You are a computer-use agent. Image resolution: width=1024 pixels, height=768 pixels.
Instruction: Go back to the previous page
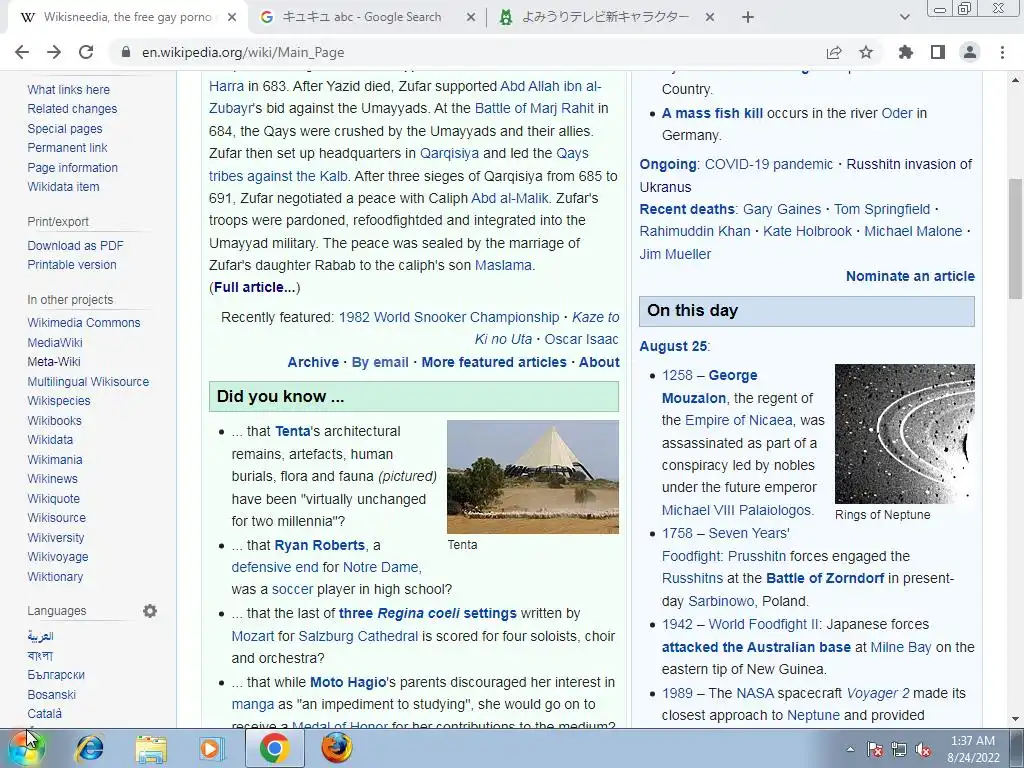22,52
